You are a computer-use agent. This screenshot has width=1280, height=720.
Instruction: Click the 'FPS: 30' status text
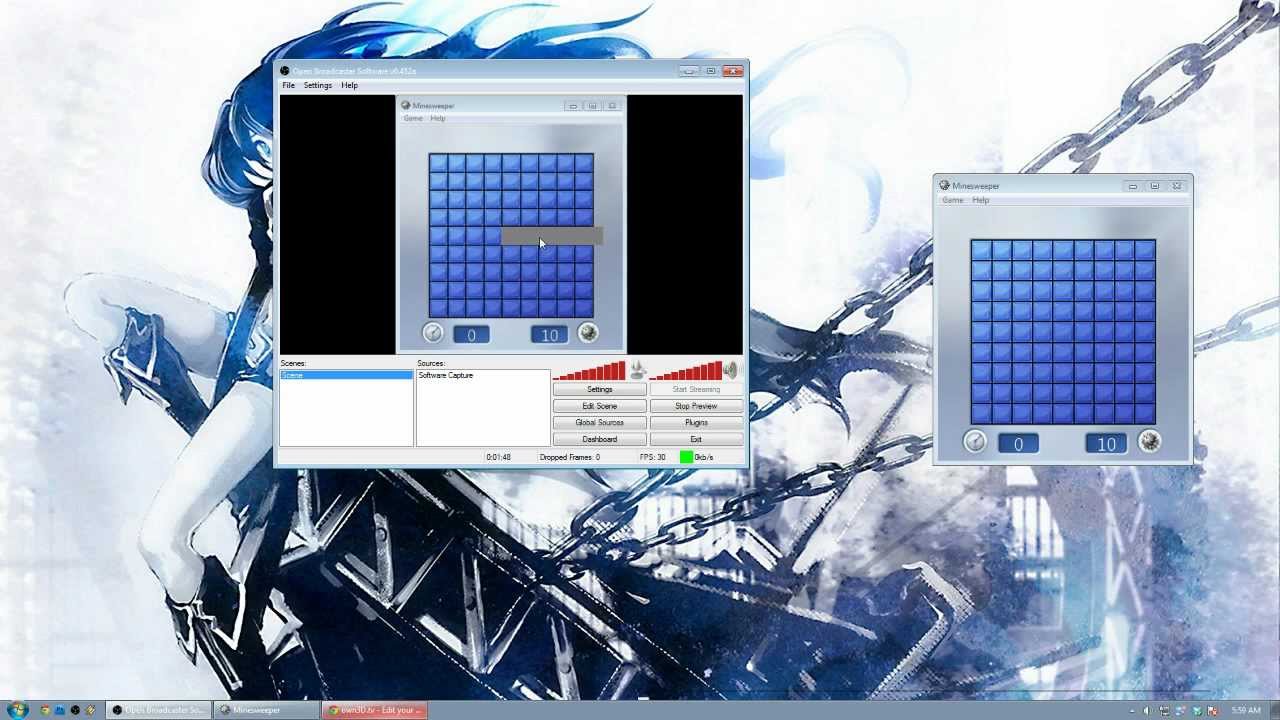tap(653, 457)
